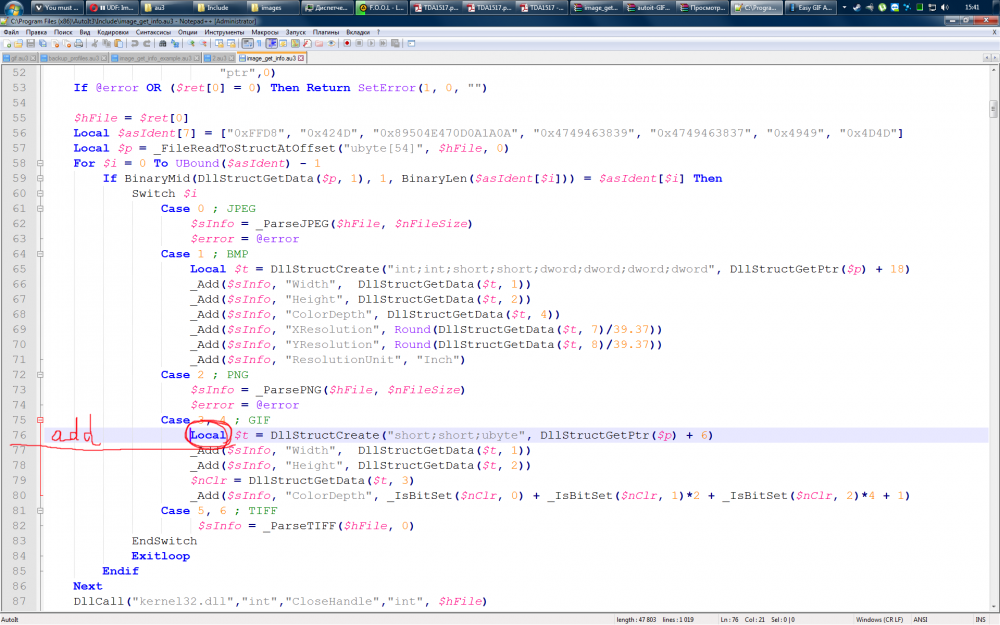Switch to the 2.au3 tab
Viewport: 1000px width, 625px height.
[x=219, y=58]
